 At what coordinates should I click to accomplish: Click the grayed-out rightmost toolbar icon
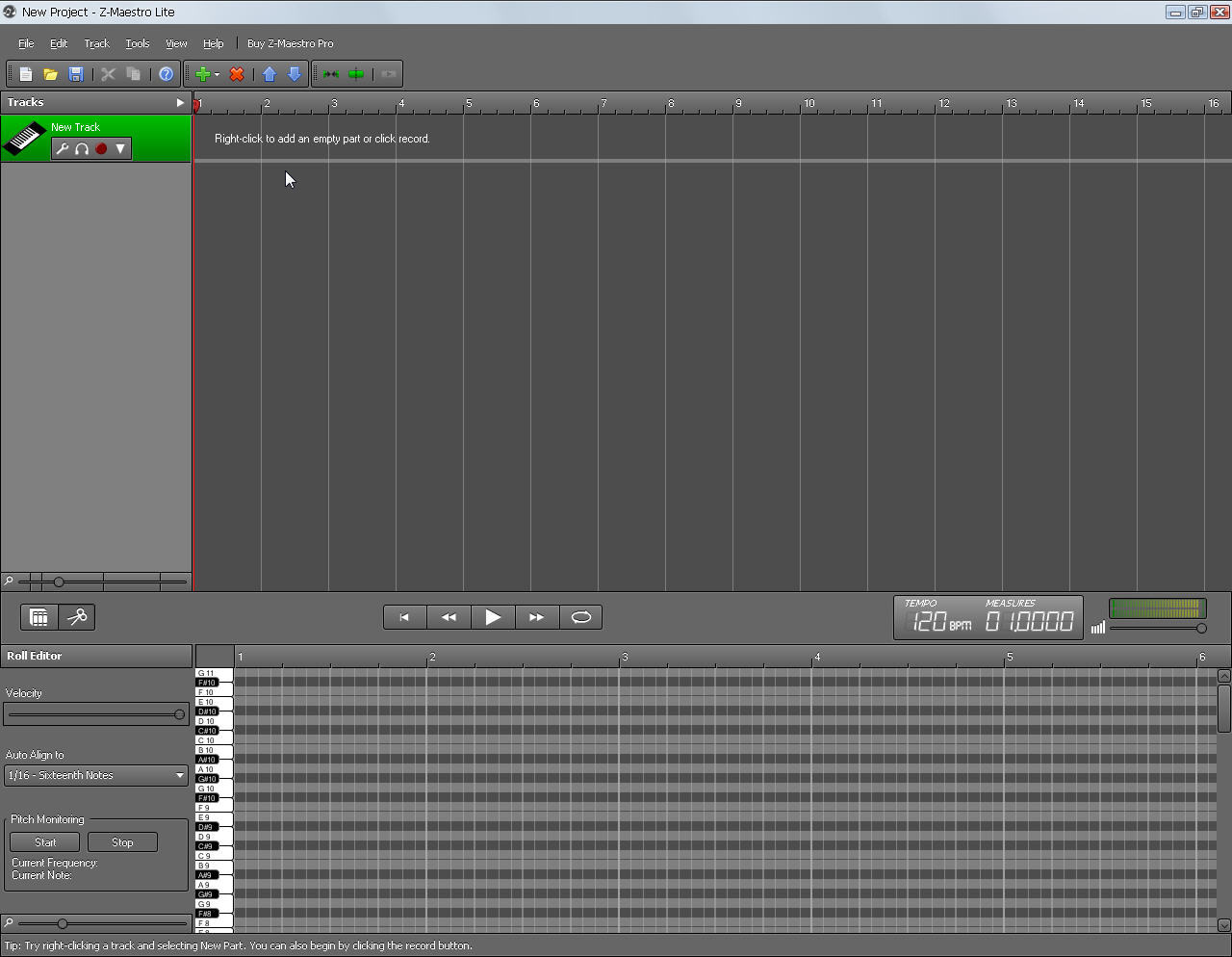tap(389, 74)
